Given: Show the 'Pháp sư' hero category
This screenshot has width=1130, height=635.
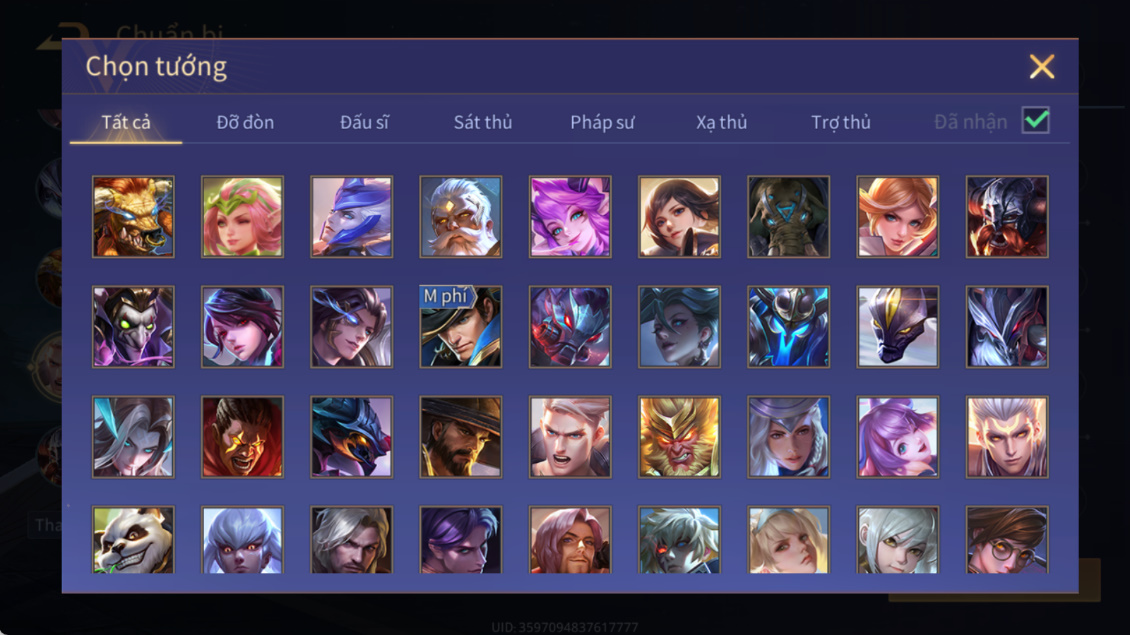Looking at the screenshot, I should click(602, 122).
